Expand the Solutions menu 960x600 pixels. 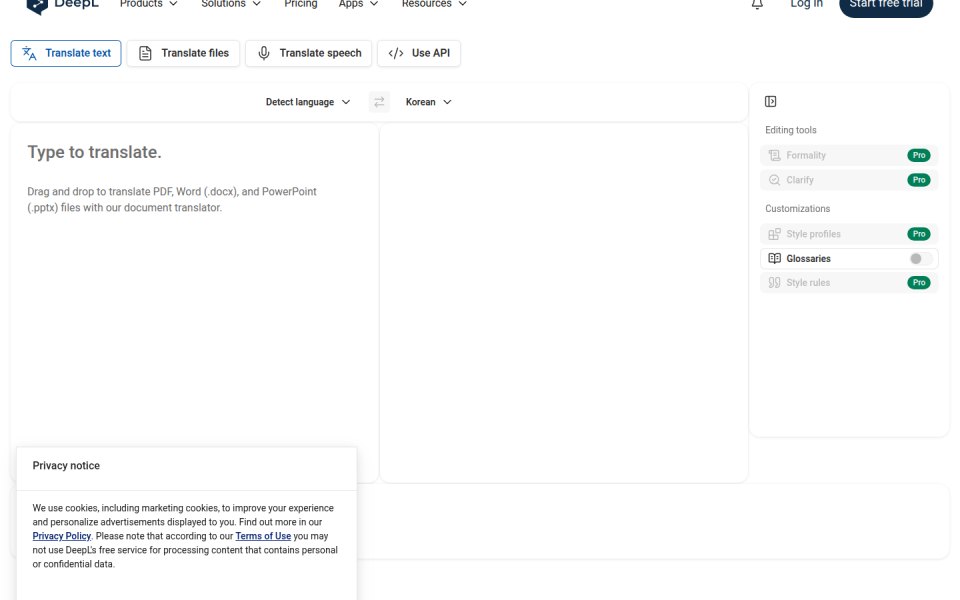tap(231, 4)
